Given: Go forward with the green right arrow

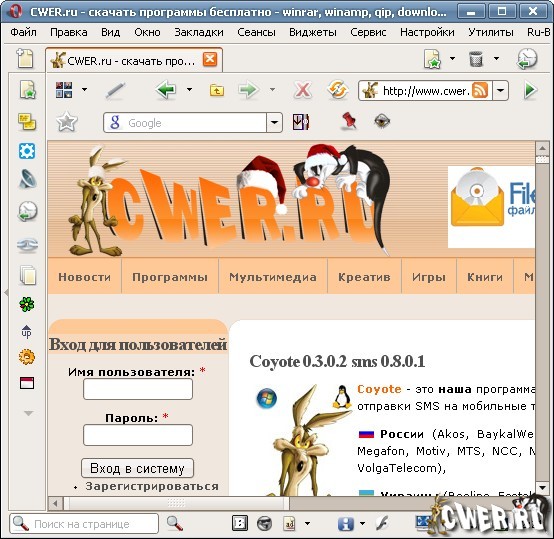Looking at the screenshot, I should 248,90.
